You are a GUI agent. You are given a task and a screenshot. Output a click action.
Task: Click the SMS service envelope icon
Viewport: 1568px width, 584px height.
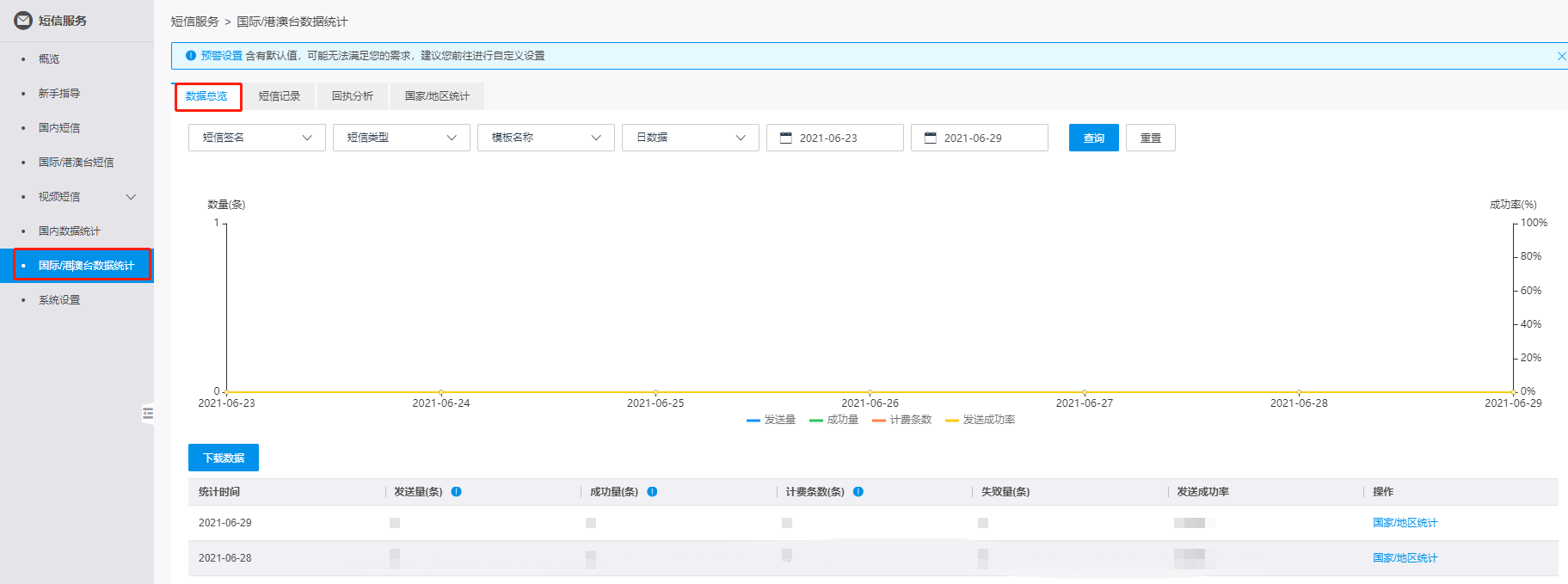(23, 21)
